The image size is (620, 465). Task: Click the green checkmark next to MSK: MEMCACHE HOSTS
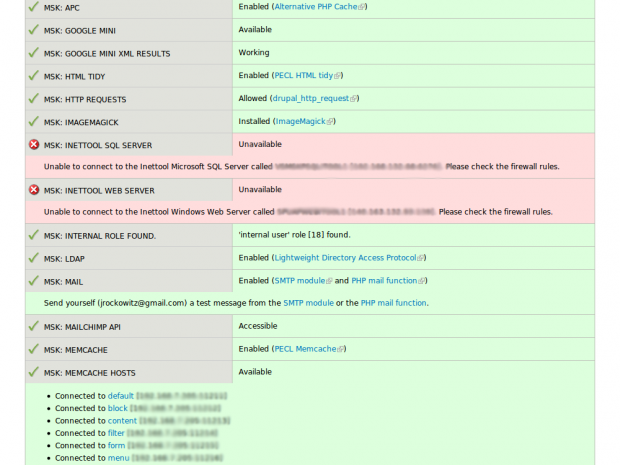click(x=34, y=372)
